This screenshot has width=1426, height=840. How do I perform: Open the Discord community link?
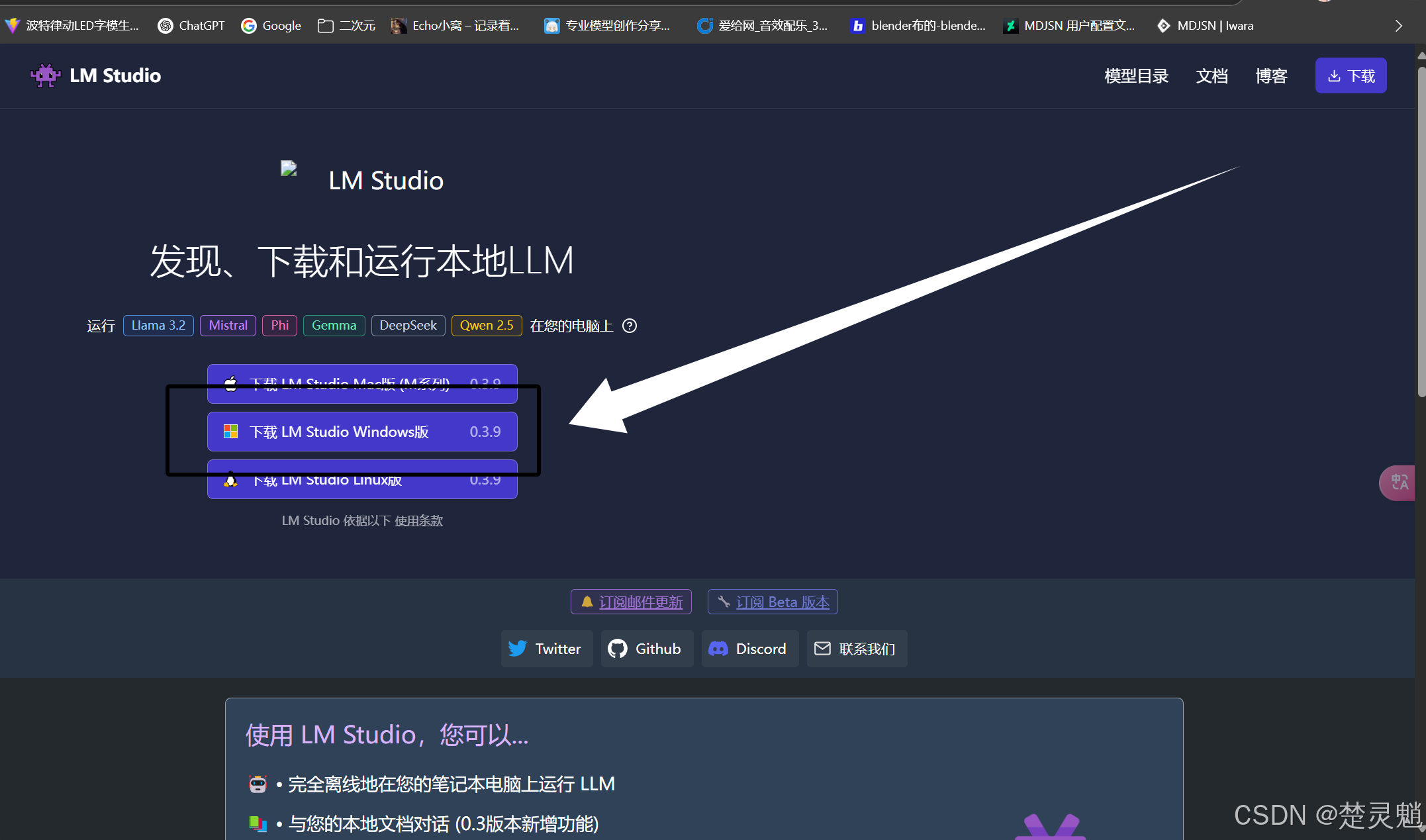(x=749, y=649)
